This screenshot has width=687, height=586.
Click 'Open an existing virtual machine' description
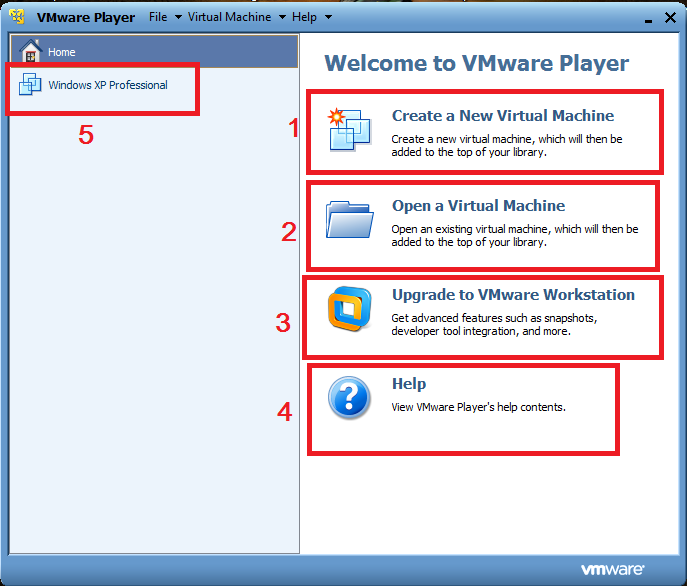coord(515,236)
